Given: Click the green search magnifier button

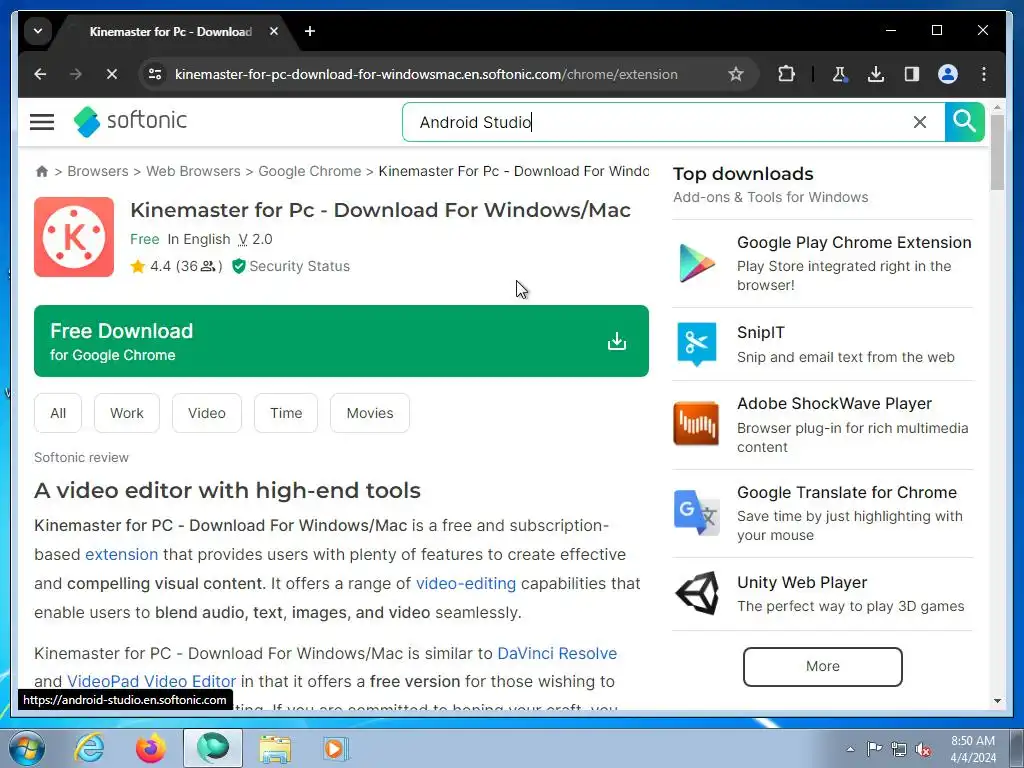Looking at the screenshot, I should click(964, 121).
